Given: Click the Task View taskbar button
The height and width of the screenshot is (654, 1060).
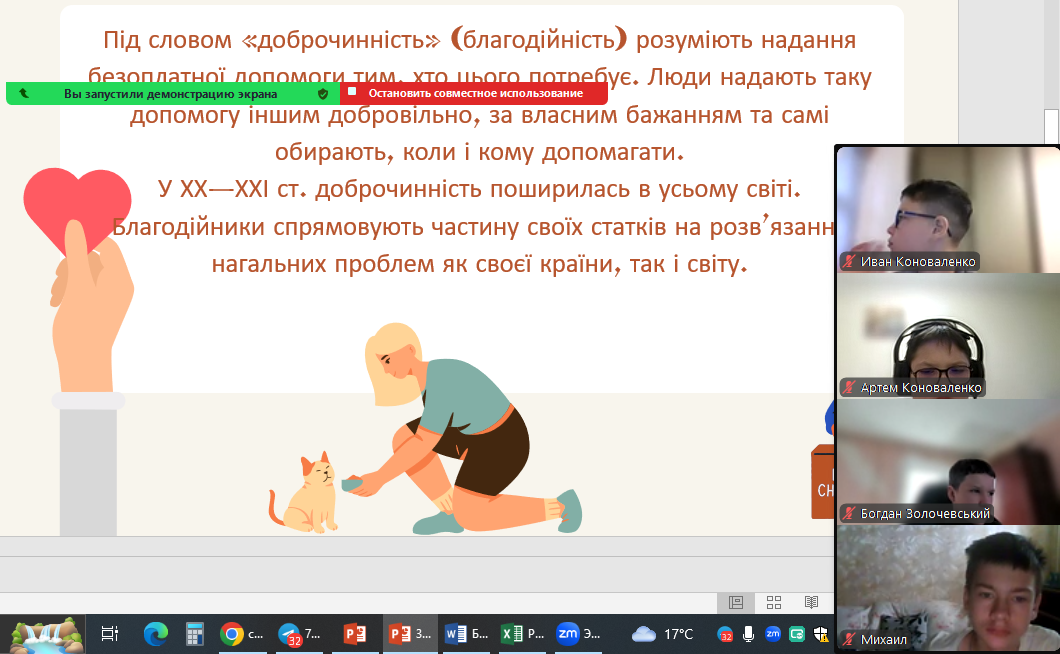Looking at the screenshot, I should tap(110, 633).
